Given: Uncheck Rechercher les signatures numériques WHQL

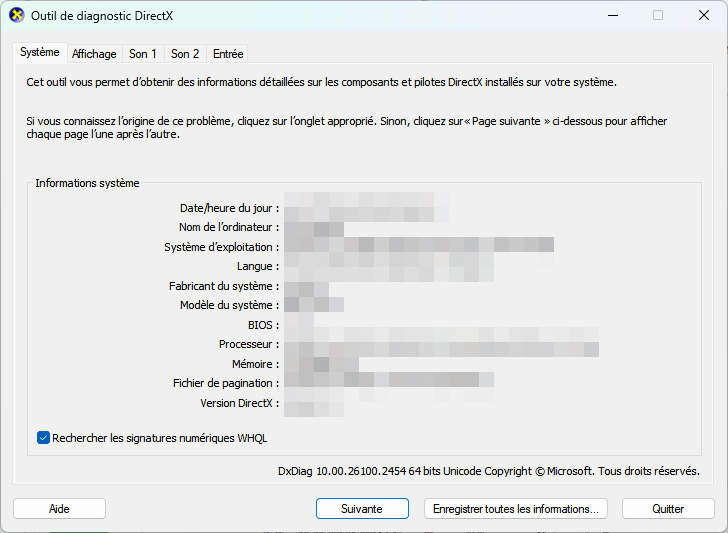Looking at the screenshot, I should [43, 438].
